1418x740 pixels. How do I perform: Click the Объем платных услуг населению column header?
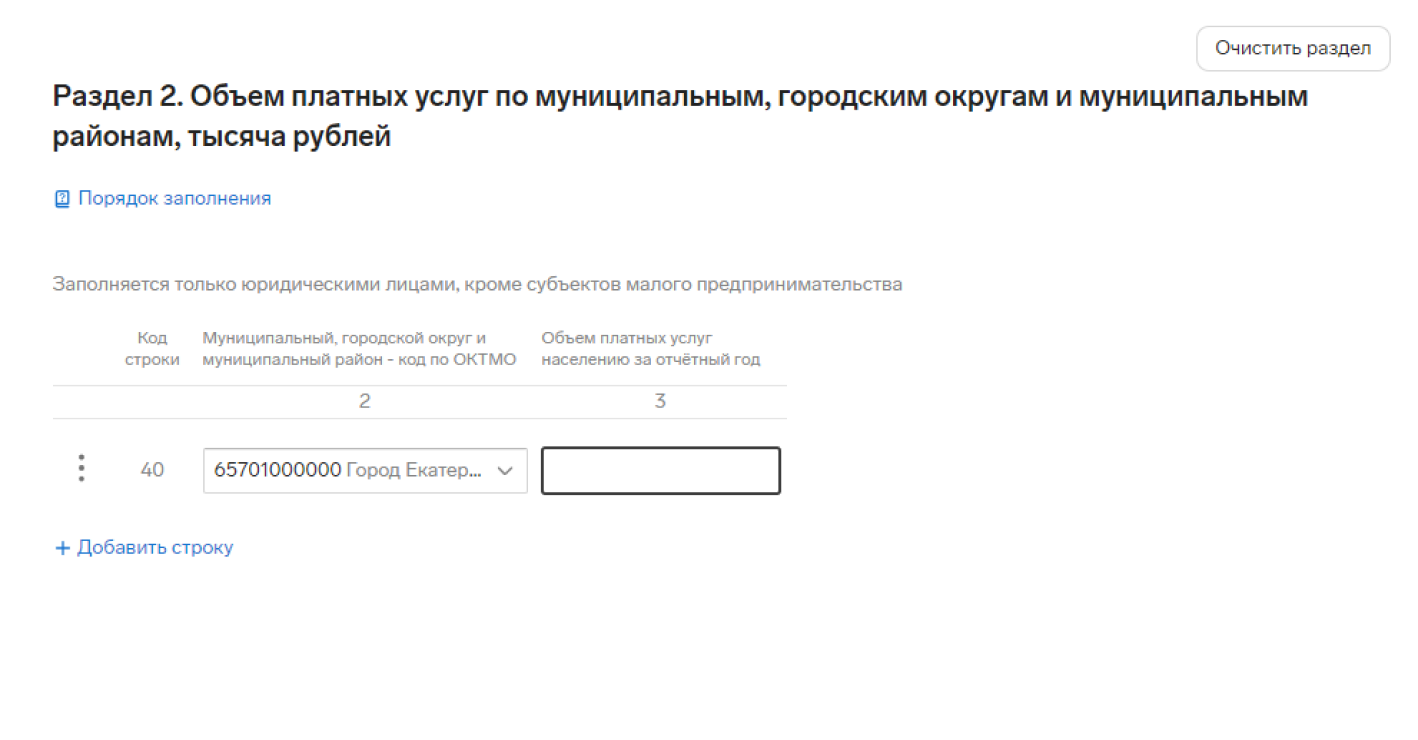coord(651,349)
